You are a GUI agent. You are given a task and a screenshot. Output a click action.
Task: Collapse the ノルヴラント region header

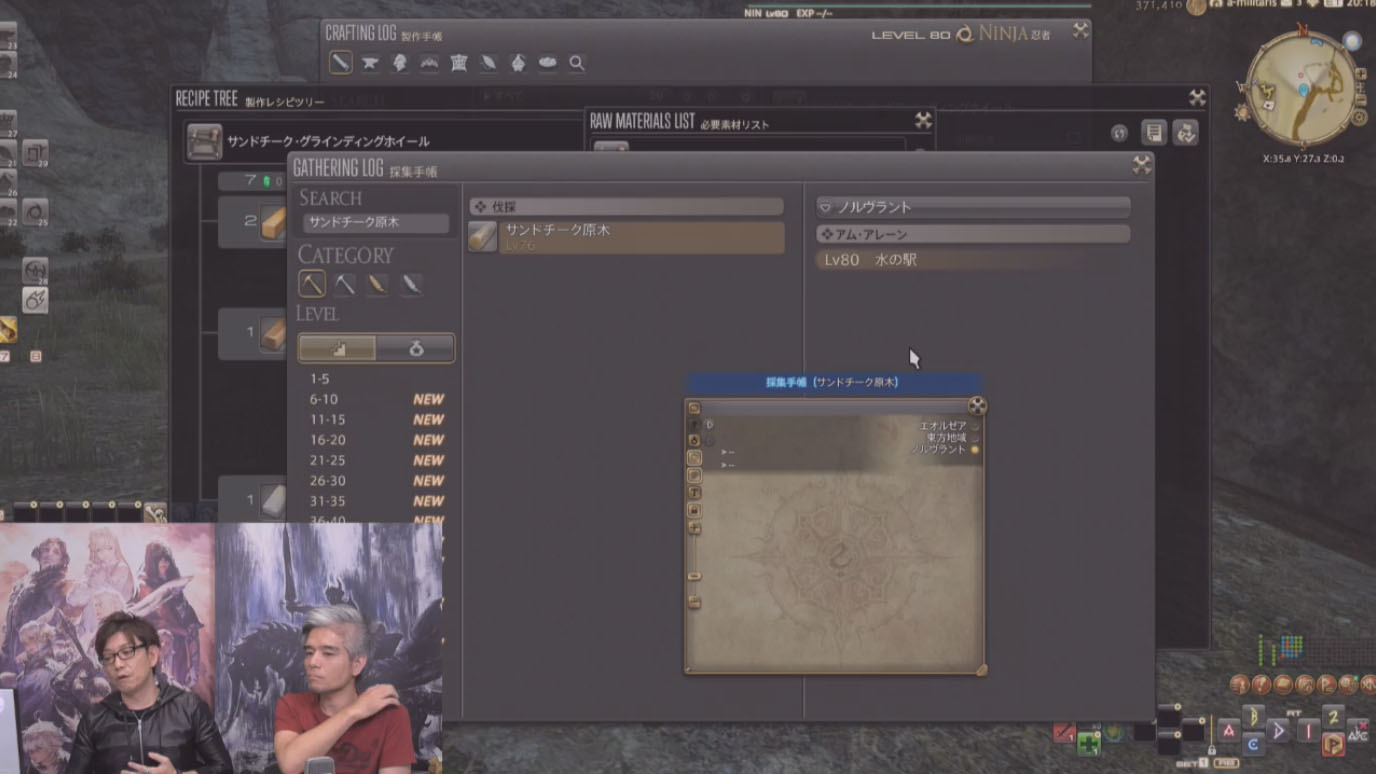point(973,207)
